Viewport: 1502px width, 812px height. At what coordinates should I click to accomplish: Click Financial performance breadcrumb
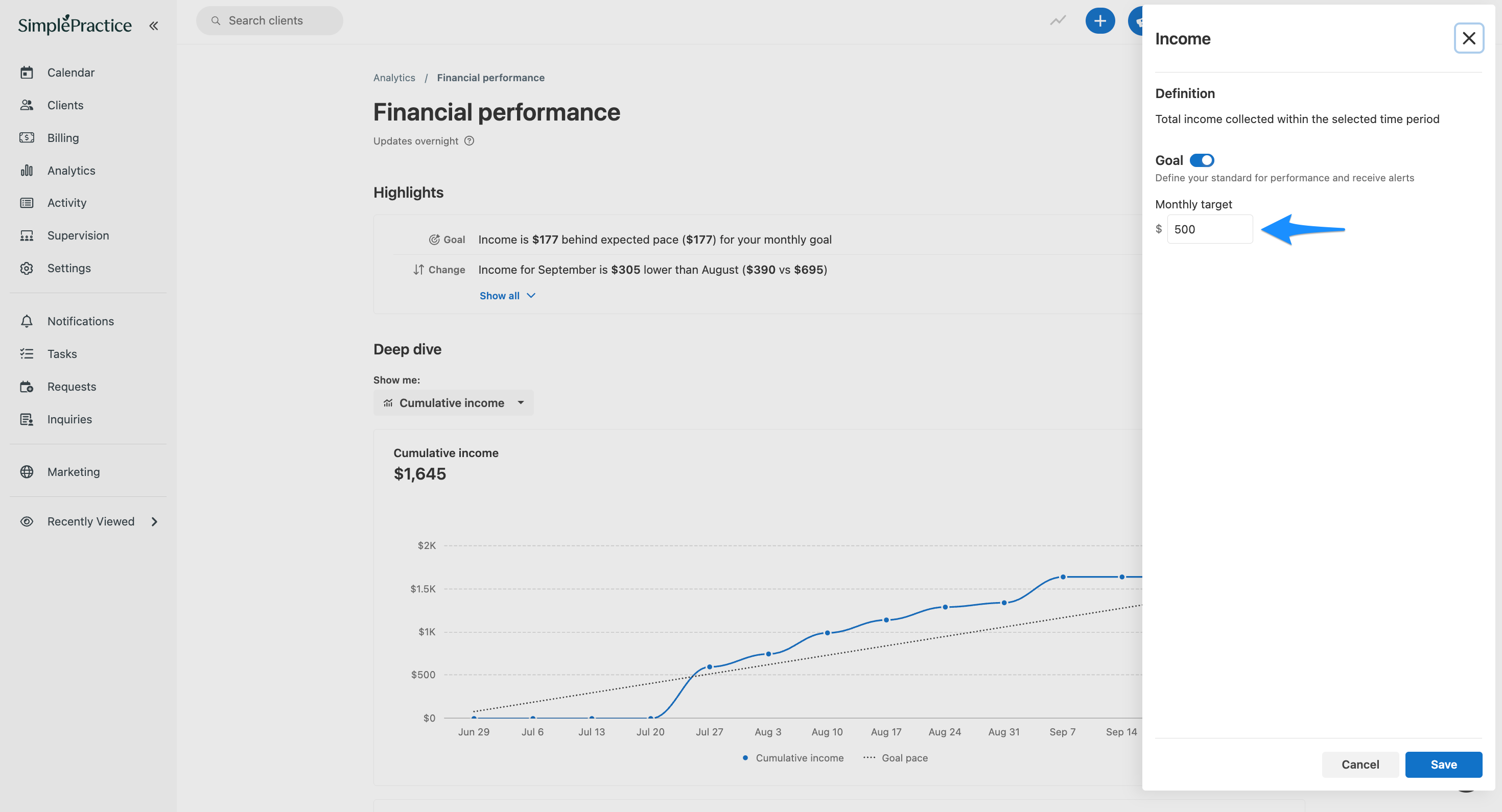[490, 78]
